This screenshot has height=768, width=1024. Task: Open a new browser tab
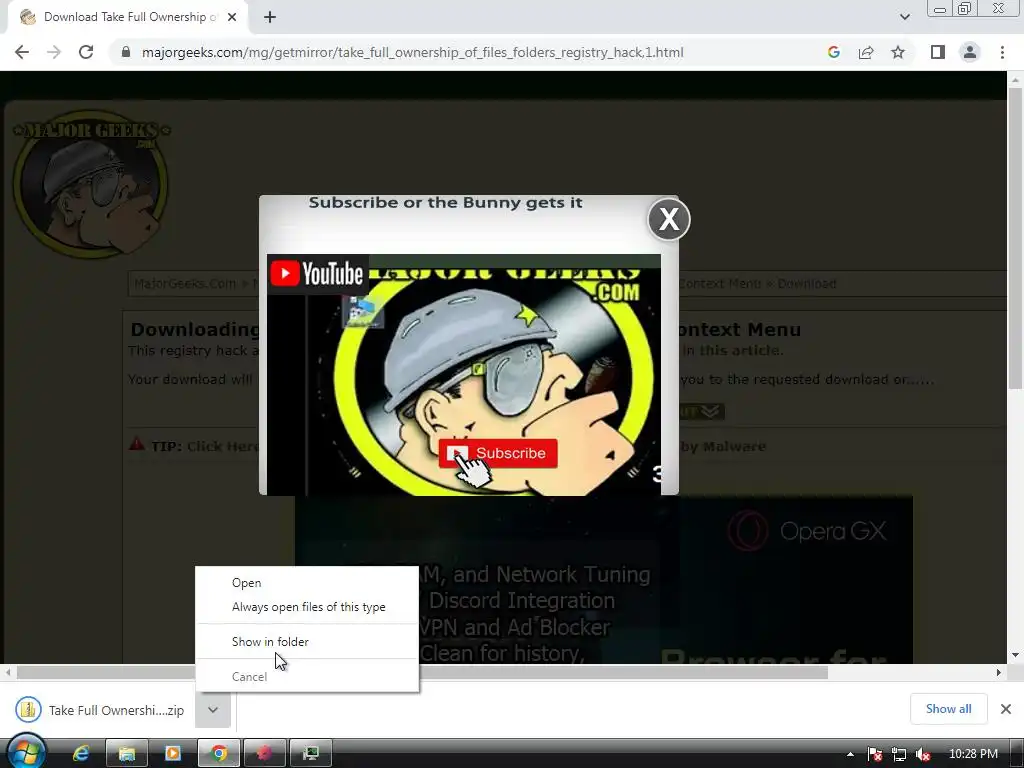coord(270,17)
